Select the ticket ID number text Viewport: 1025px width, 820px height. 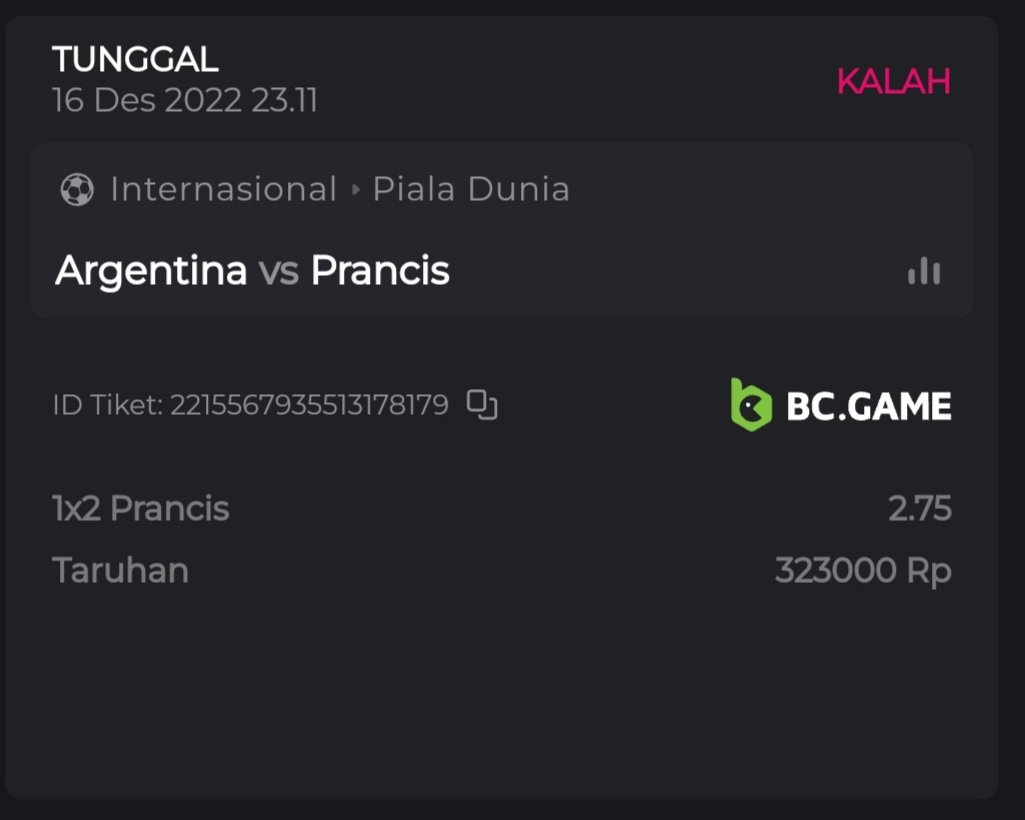point(309,405)
